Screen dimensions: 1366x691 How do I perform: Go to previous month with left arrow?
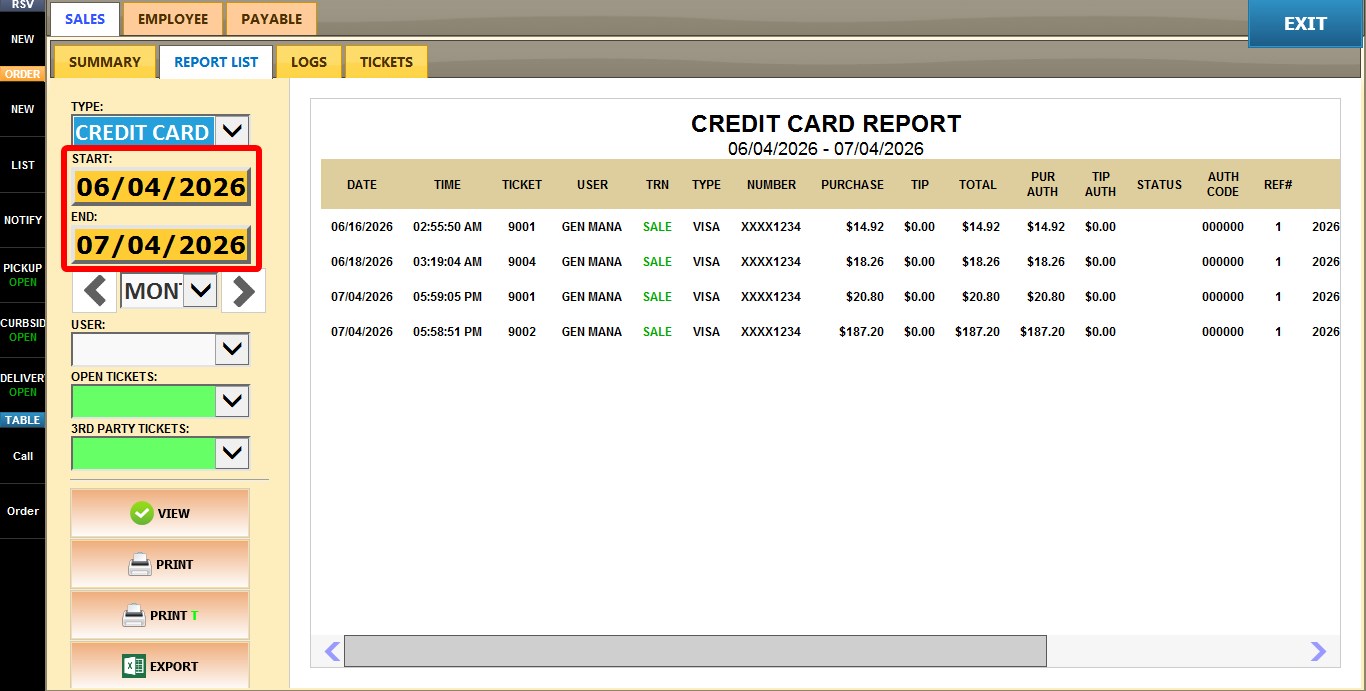click(95, 291)
